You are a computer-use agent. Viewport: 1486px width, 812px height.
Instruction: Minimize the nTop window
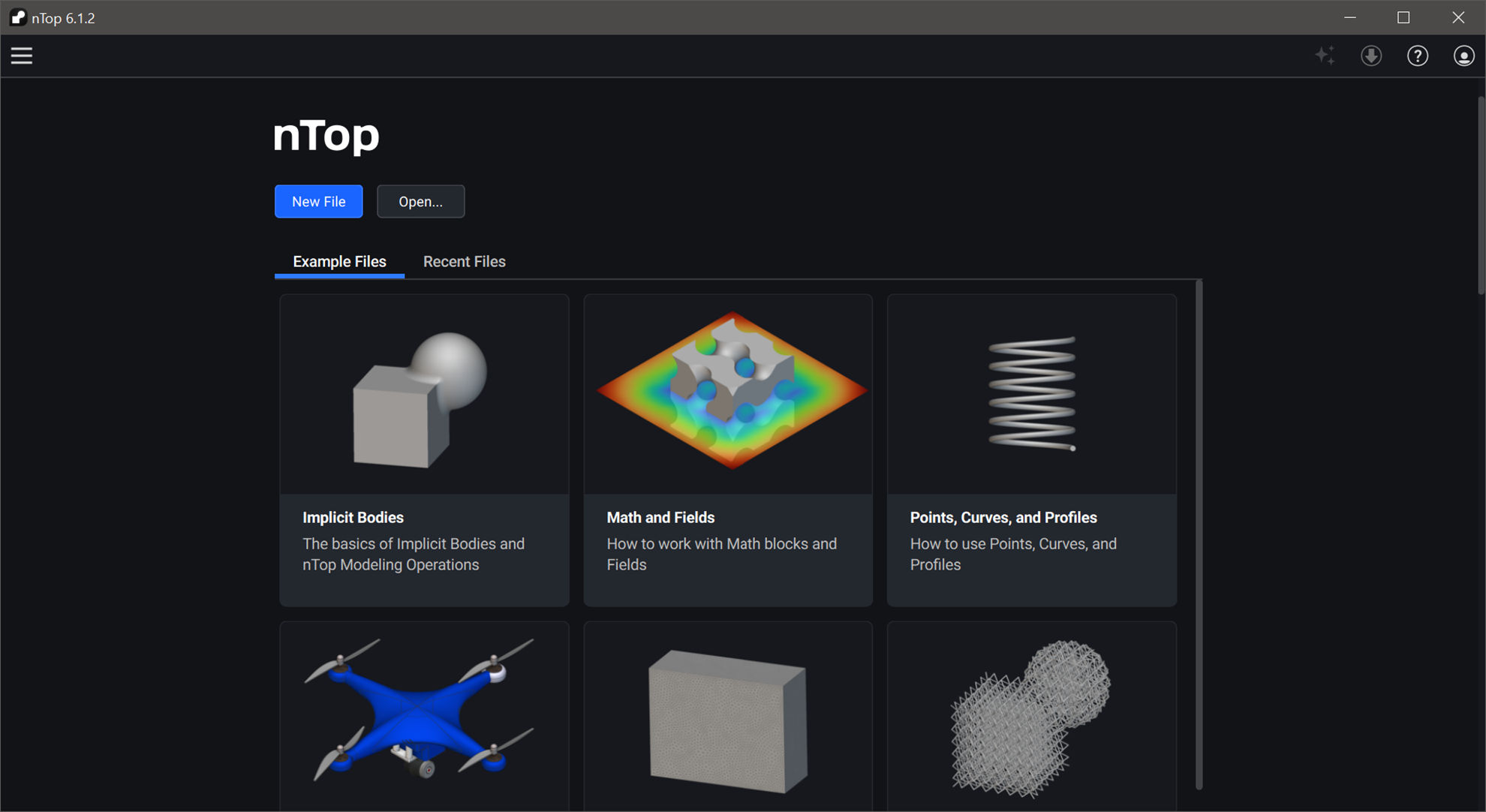[x=1350, y=17]
